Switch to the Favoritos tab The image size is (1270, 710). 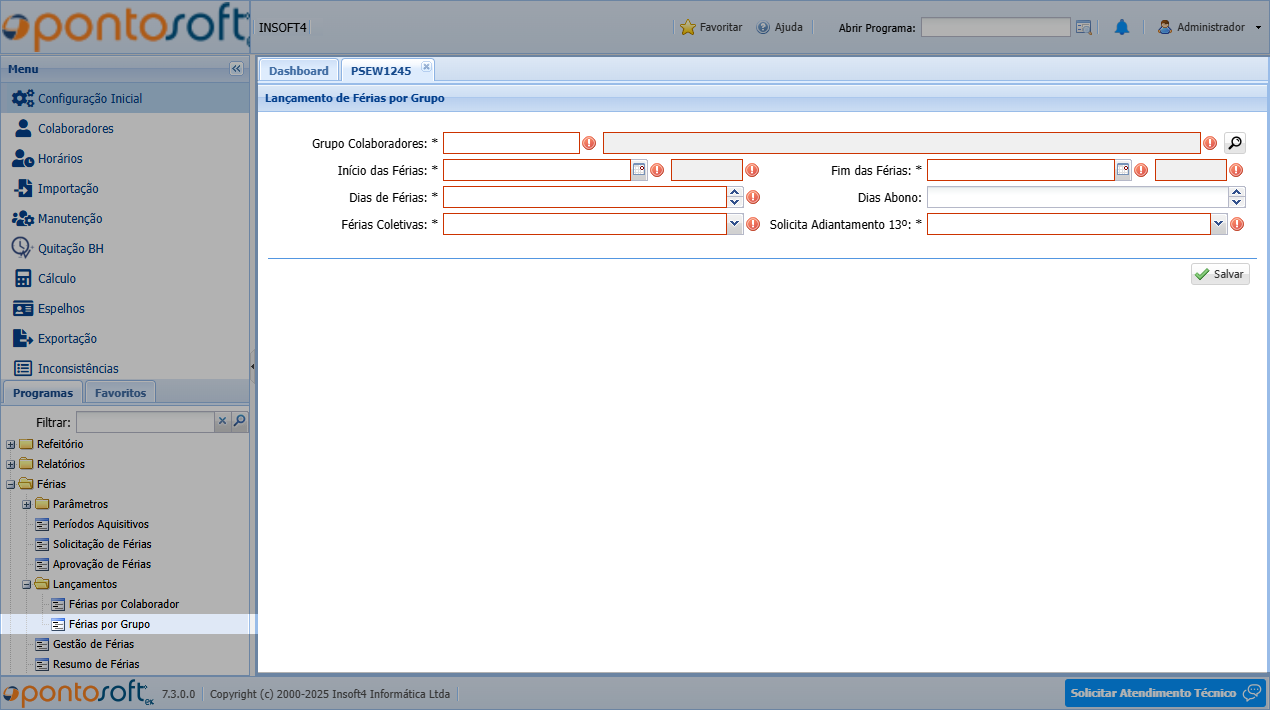point(120,393)
